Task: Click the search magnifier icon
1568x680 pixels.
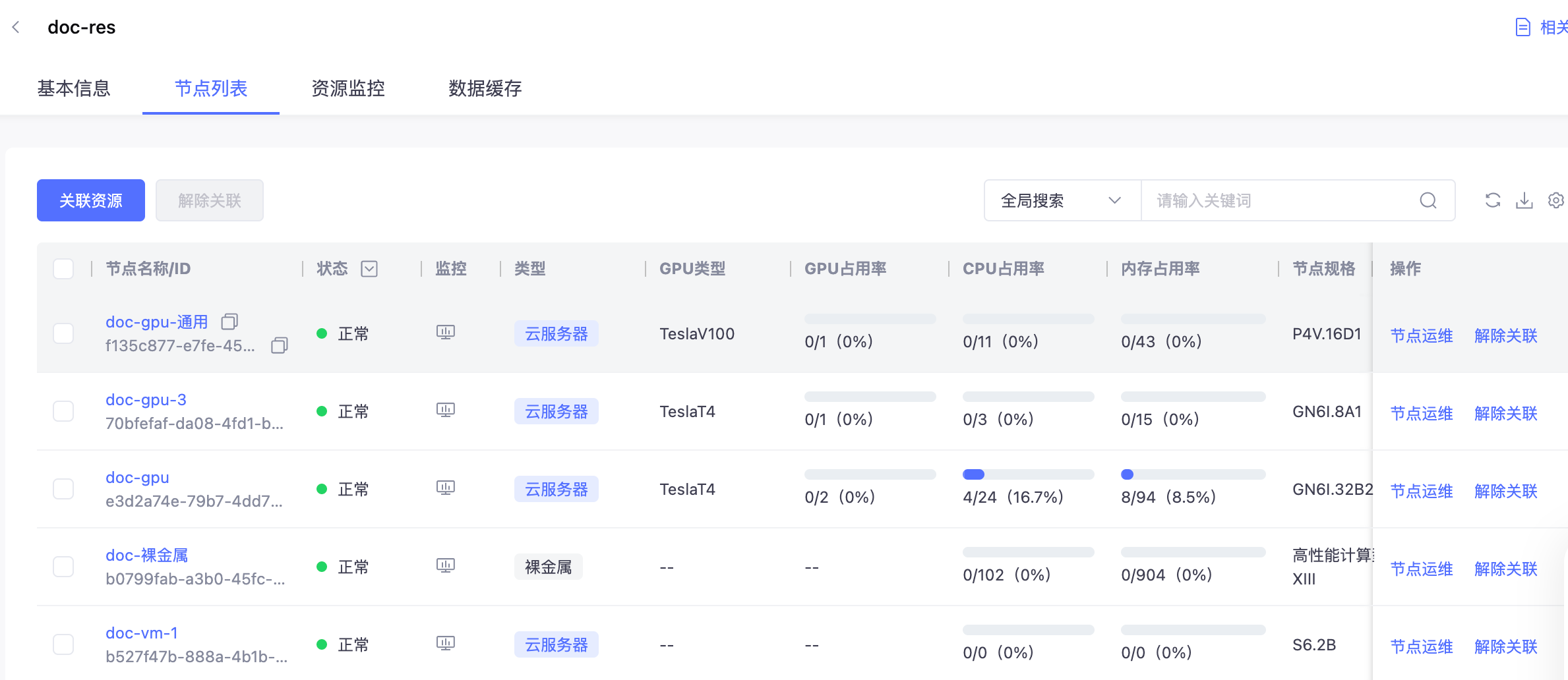Action: pyautogui.click(x=1428, y=200)
